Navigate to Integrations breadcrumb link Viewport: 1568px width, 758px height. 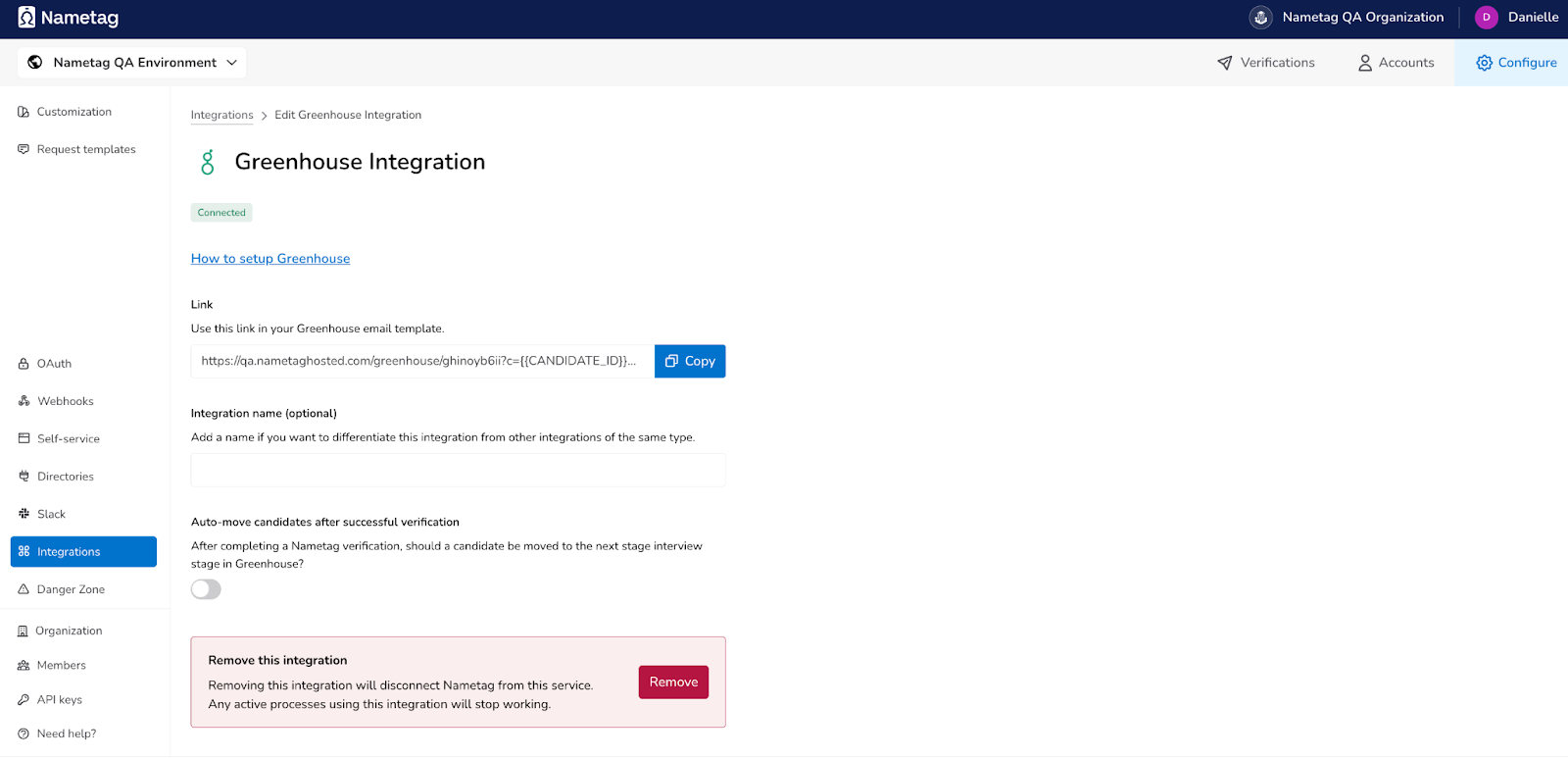221,115
